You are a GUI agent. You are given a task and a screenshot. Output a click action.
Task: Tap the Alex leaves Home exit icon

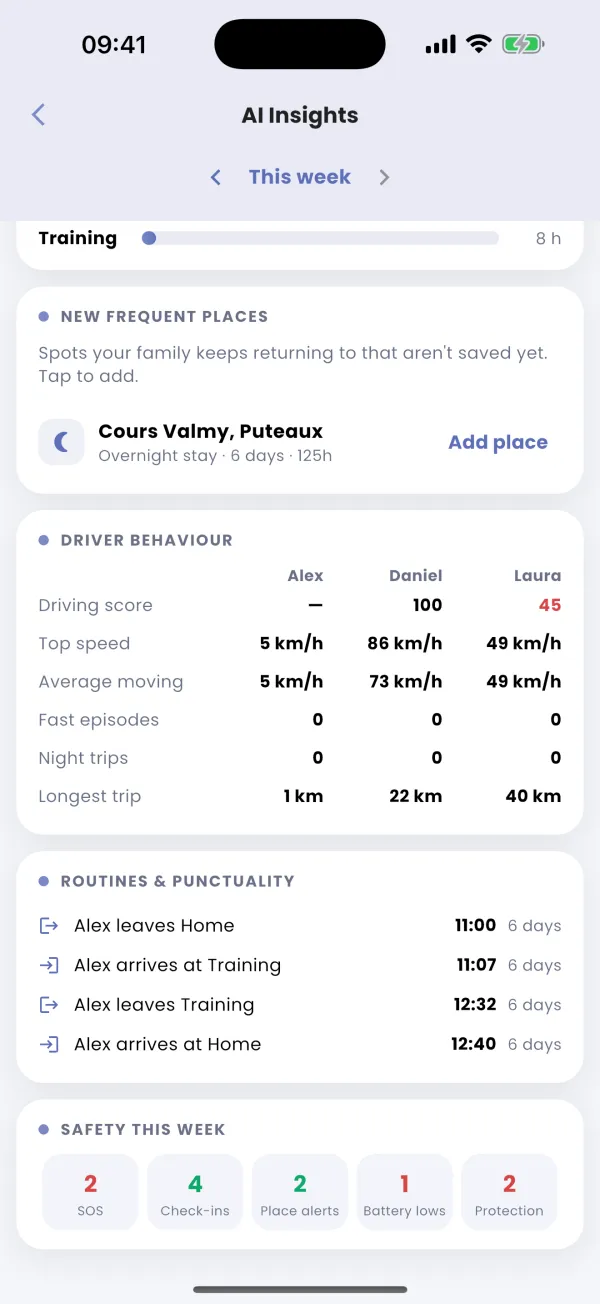click(48, 926)
